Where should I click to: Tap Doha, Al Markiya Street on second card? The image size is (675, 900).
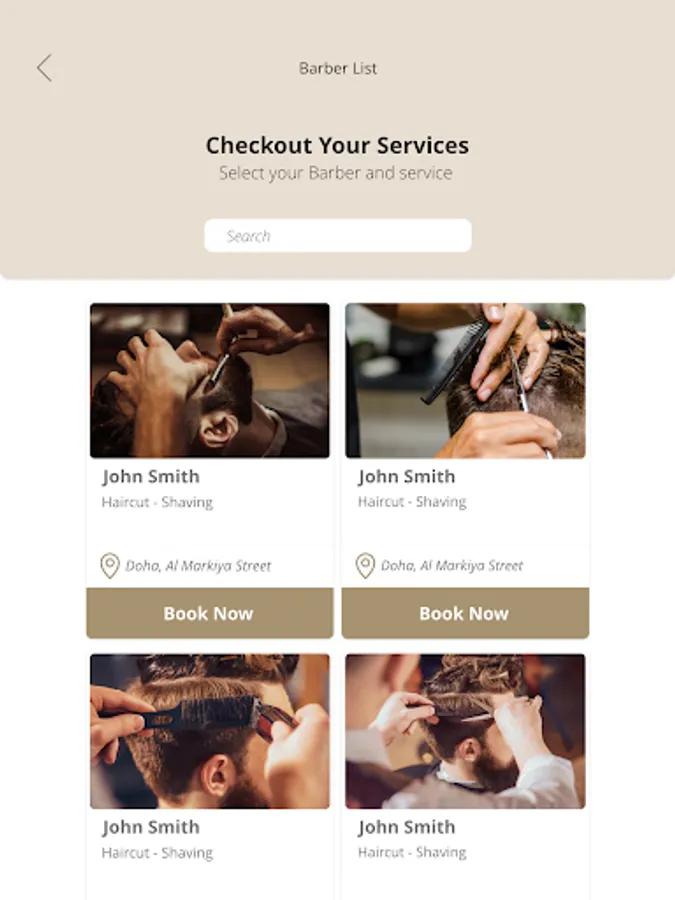click(452, 566)
